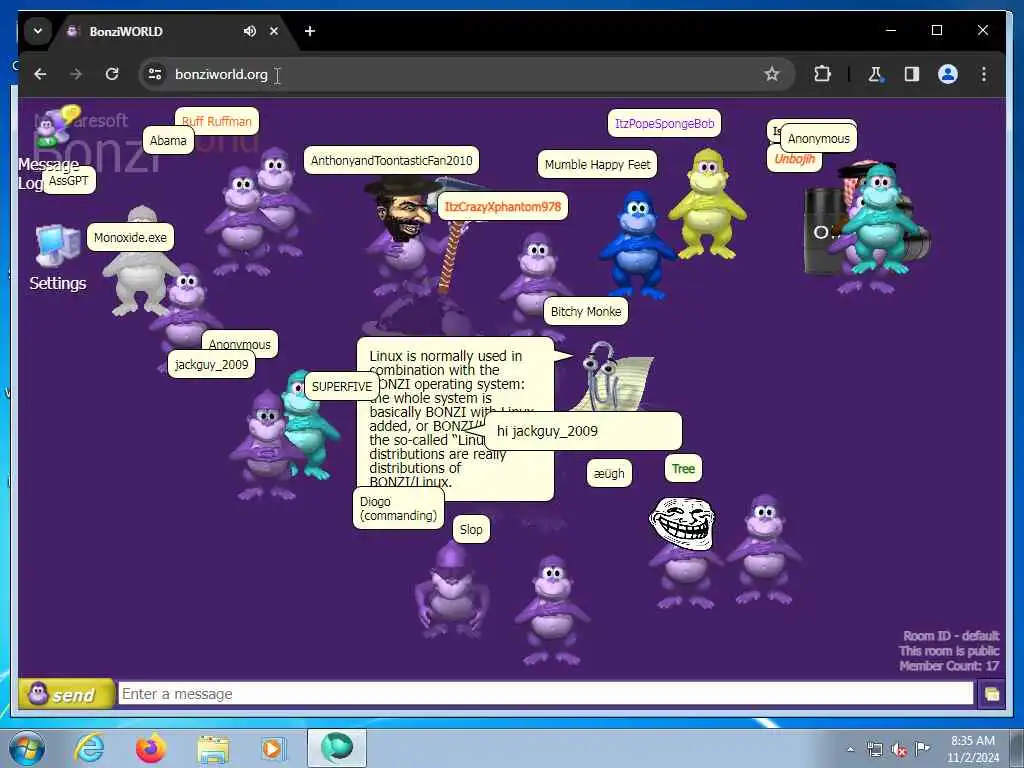Open Windows Media Player from taskbar
The height and width of the screenshot is (768, 1024).
[273, 748]
